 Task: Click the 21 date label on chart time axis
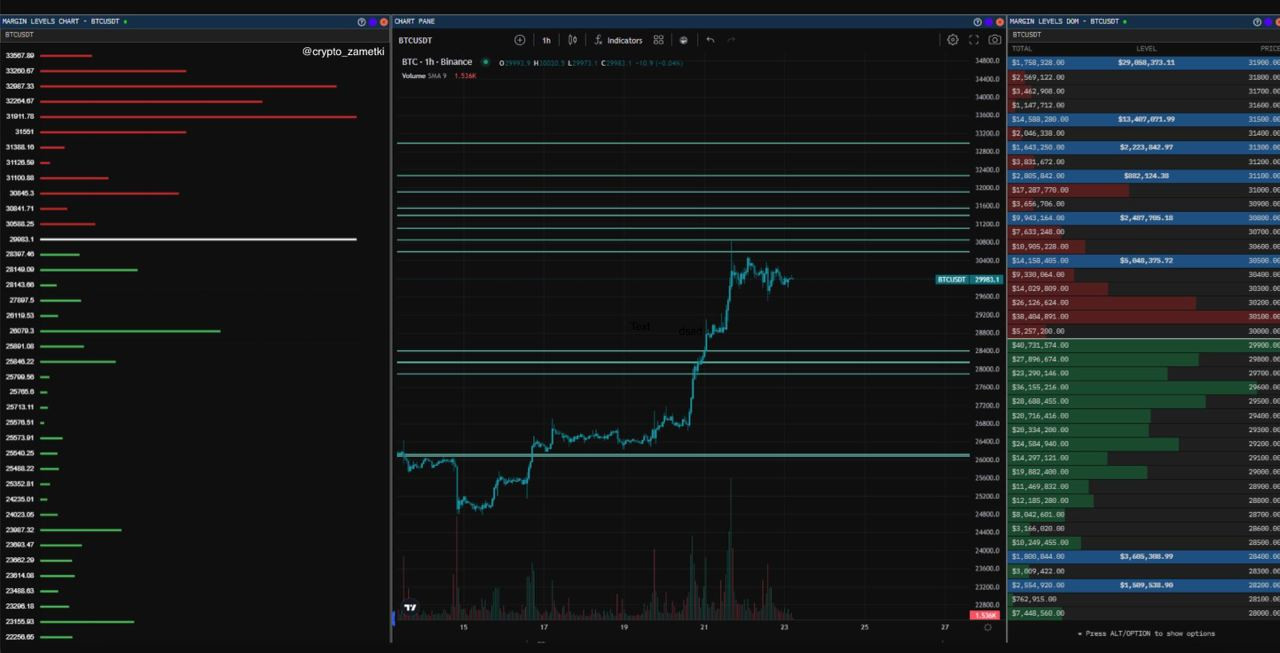[x=704, y=628]
